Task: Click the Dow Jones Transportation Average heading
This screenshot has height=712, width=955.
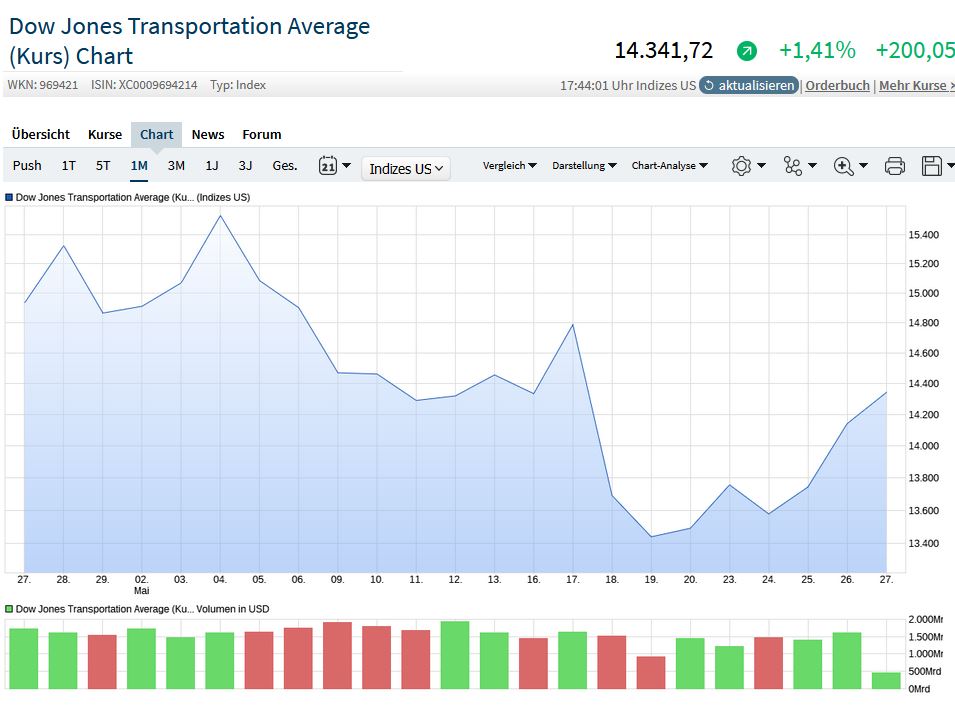Action: tap(189, 41)
